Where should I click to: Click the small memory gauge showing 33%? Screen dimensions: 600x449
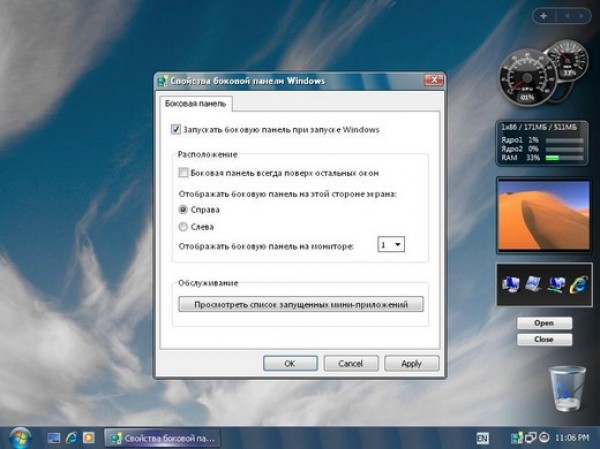pos(568,60)
